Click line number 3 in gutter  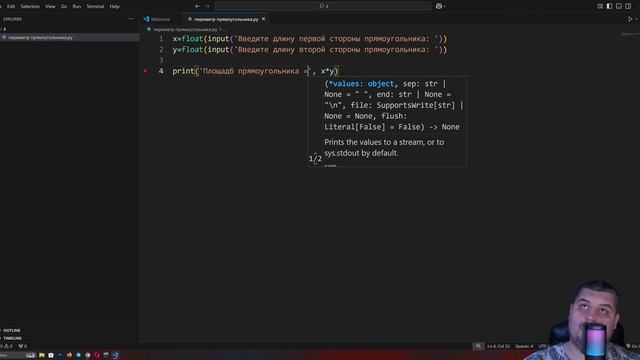pyautogui.click(x=161, y=60)
